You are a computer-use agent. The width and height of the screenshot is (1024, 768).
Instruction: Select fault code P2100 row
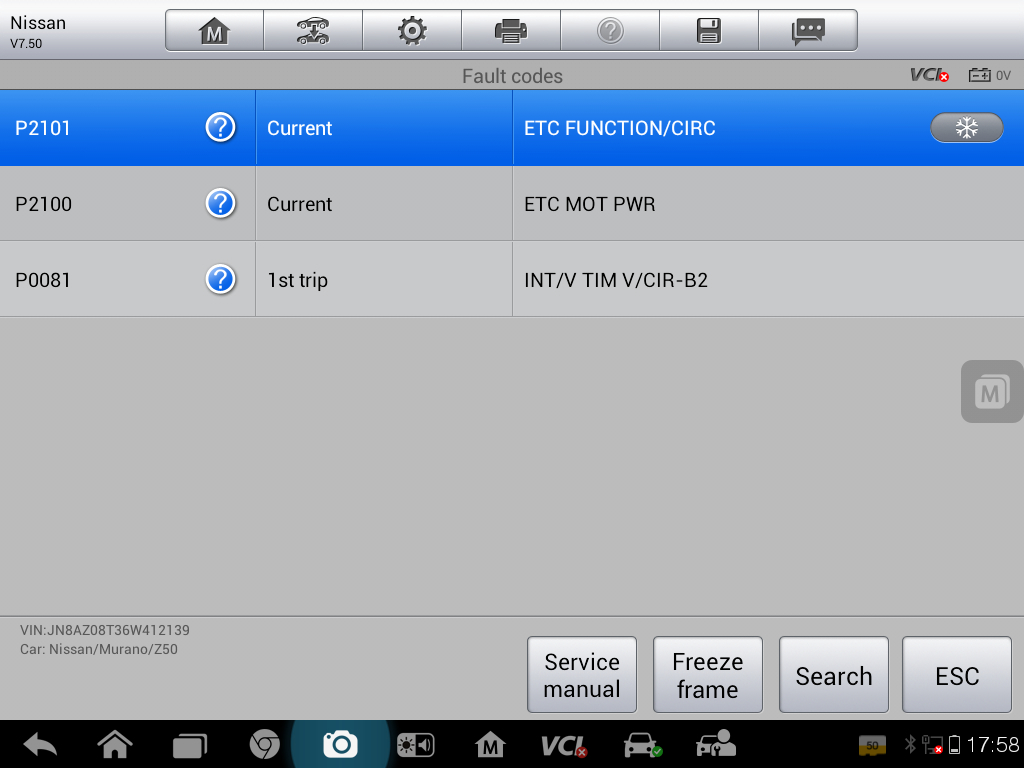pos(512,203)
